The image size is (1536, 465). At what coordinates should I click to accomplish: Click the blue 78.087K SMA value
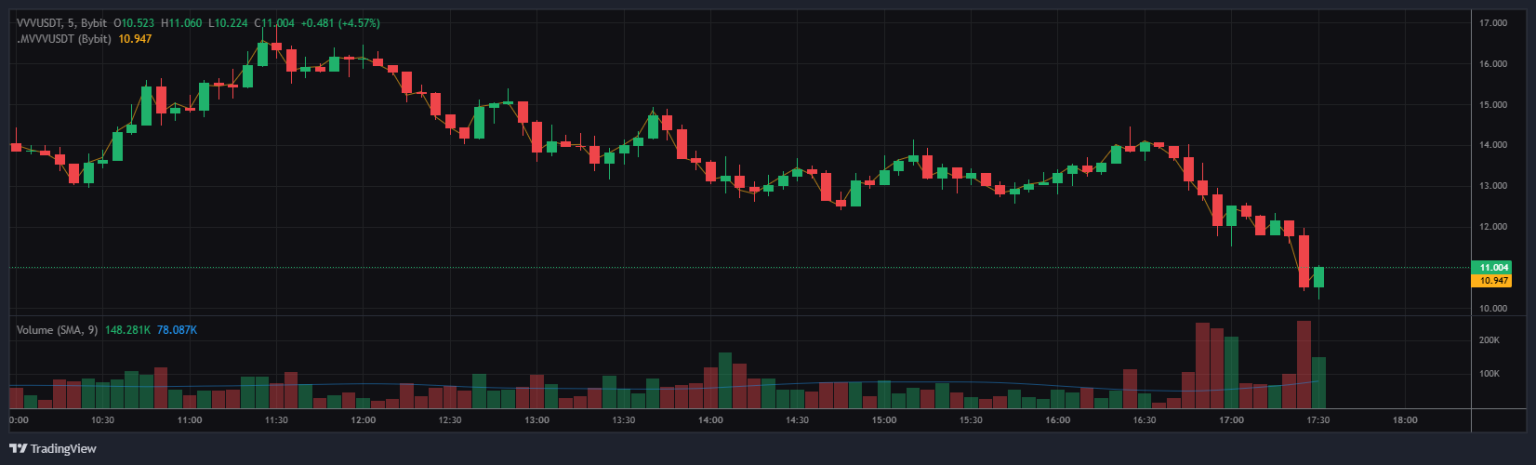[x=177, y=330]
